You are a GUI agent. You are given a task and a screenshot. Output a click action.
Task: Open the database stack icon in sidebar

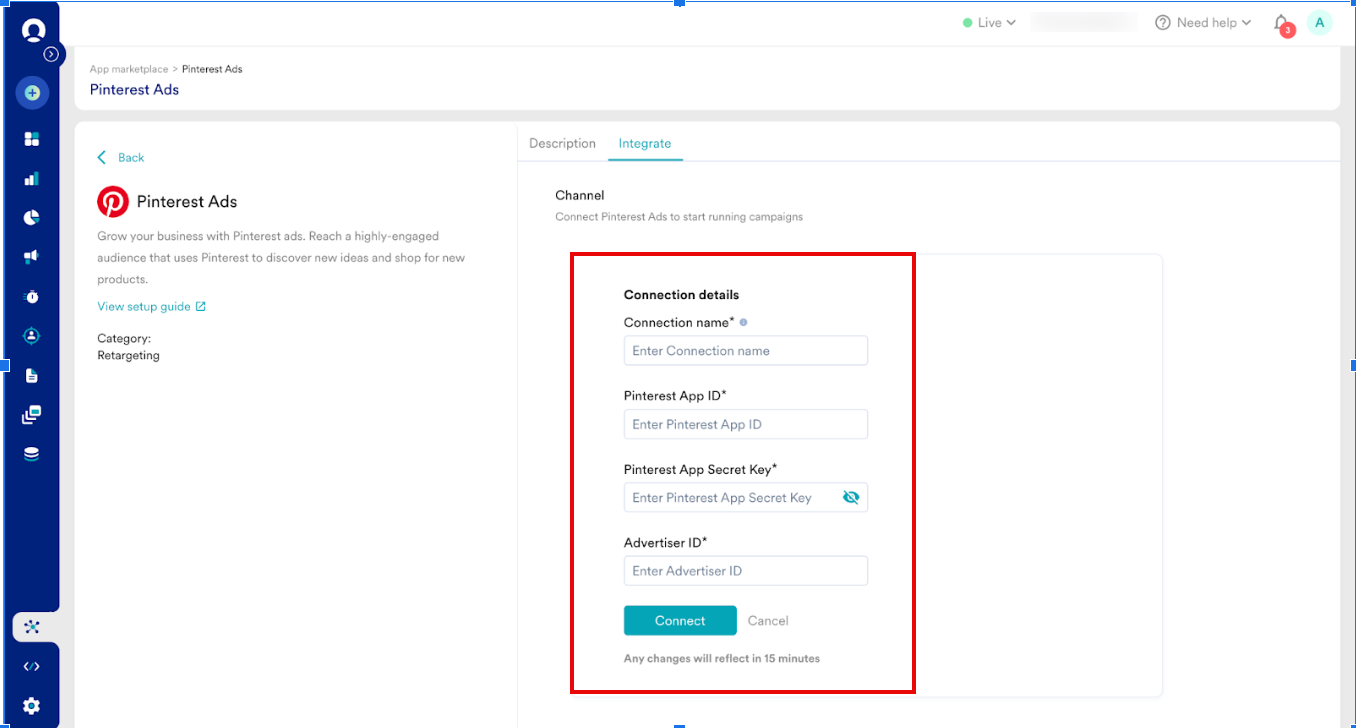pos(32,454)
